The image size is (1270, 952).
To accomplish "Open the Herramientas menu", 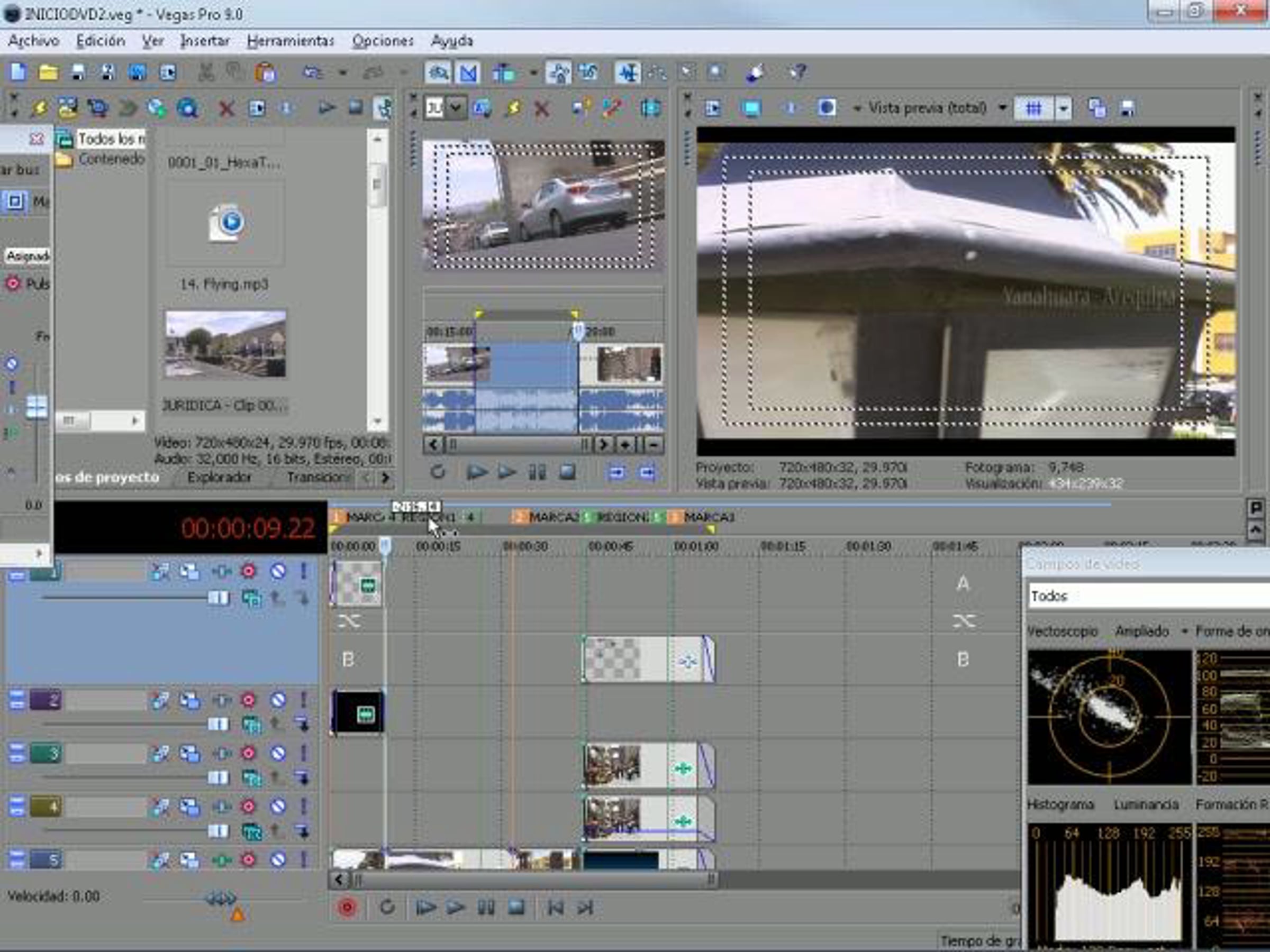I will point(291,41).
